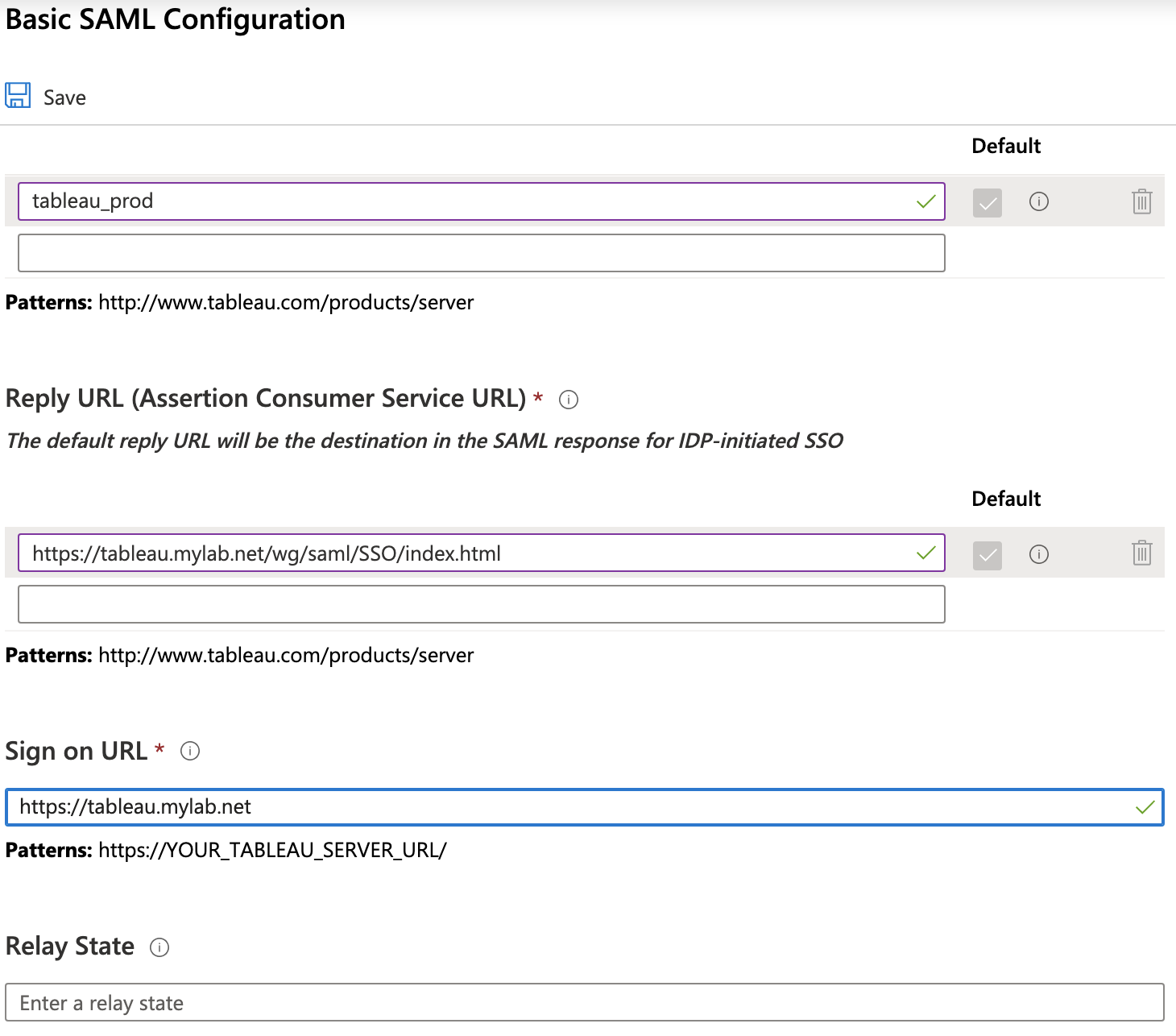The image size is (1176, 1036).
Task: Click the Sign on URL heading text
Action: tap(77, 751)
